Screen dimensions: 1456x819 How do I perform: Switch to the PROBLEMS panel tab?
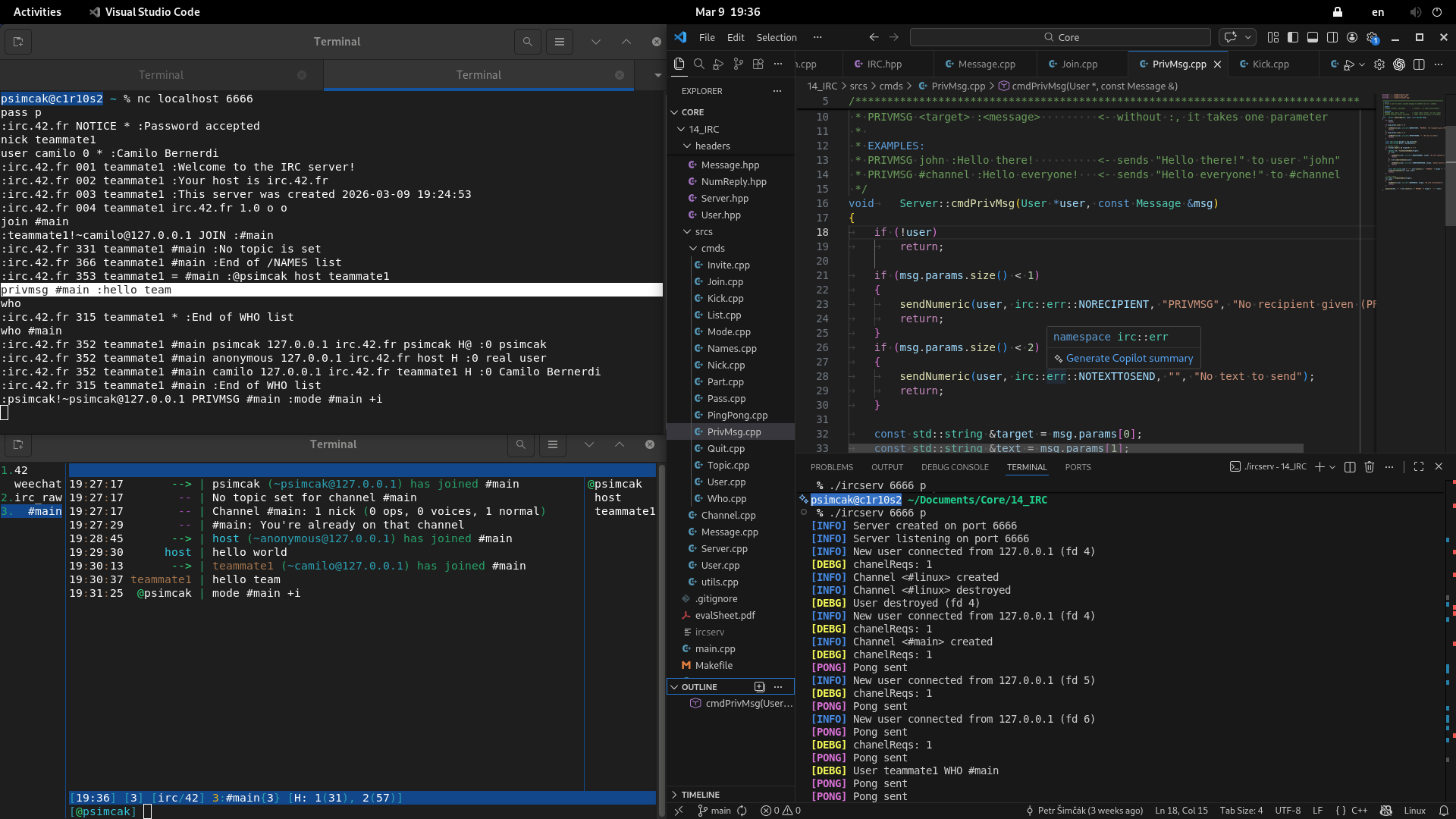click(831, 467)
